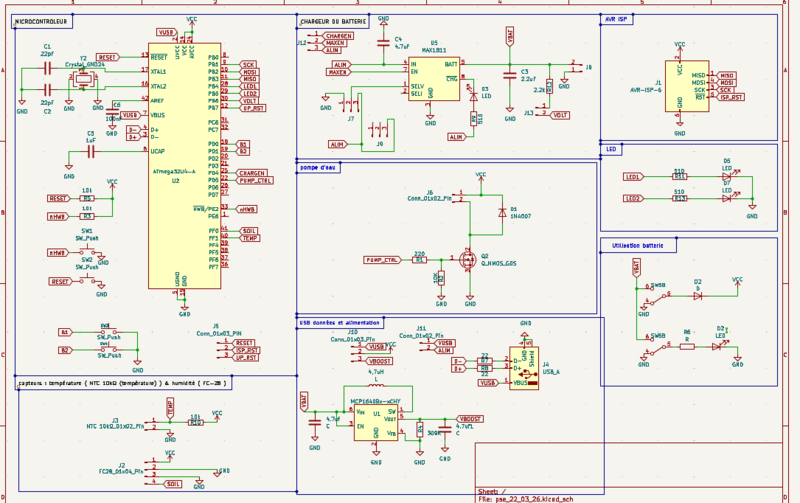Select resistor R6 in battery section
This screenshot has height=503, width=800.
687,346
